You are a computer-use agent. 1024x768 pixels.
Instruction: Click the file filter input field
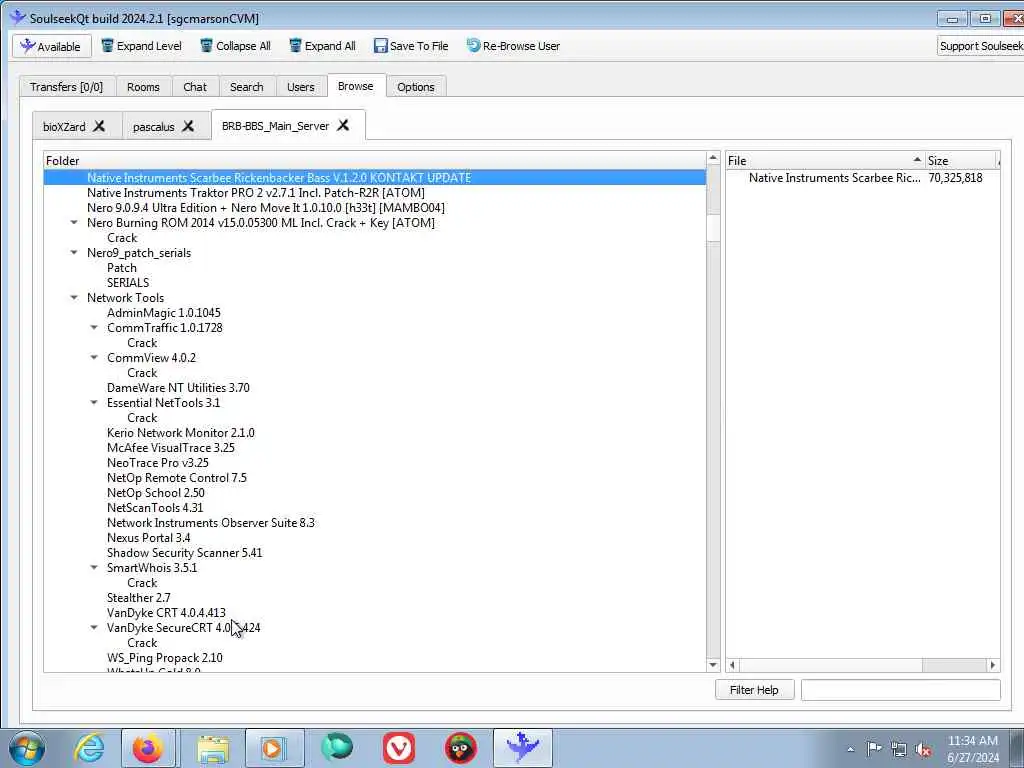tap(901, 690)
